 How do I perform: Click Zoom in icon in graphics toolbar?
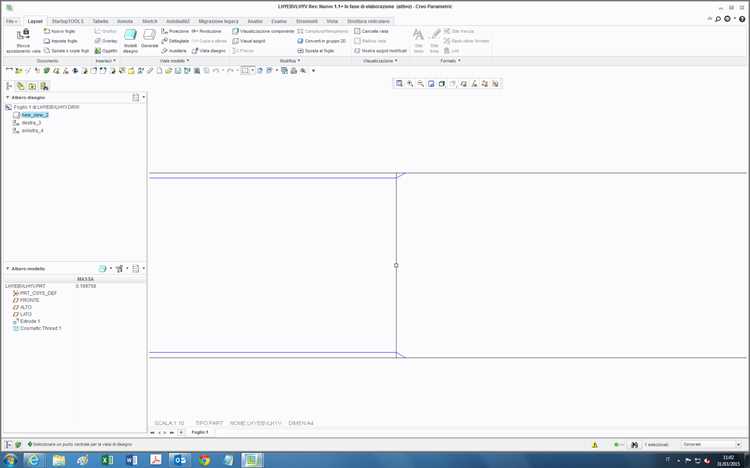coord(410,84)
